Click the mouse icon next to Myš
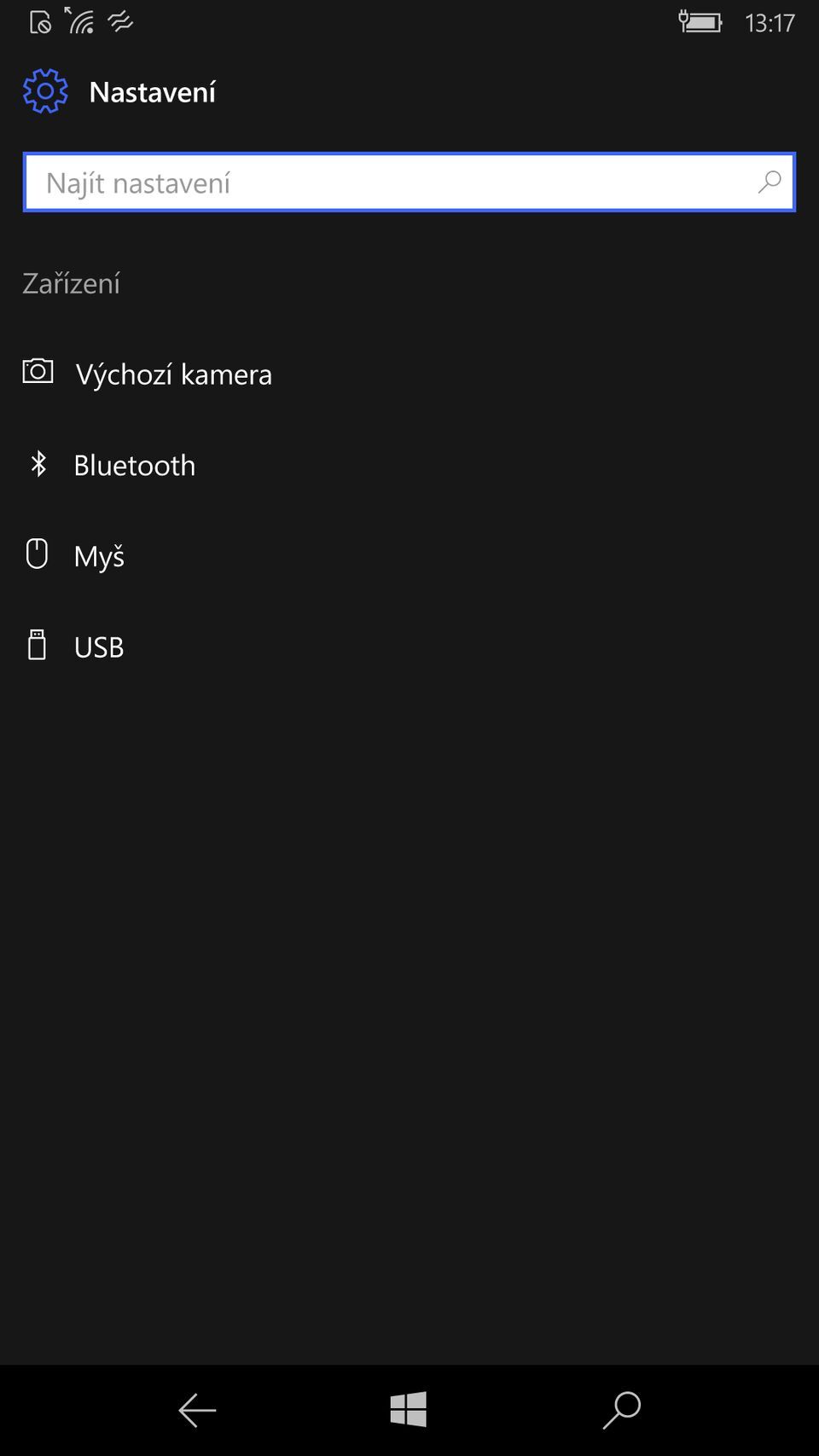Image resolution: width=819 pixels, height=1456 pixels. (x=37, y=554)
